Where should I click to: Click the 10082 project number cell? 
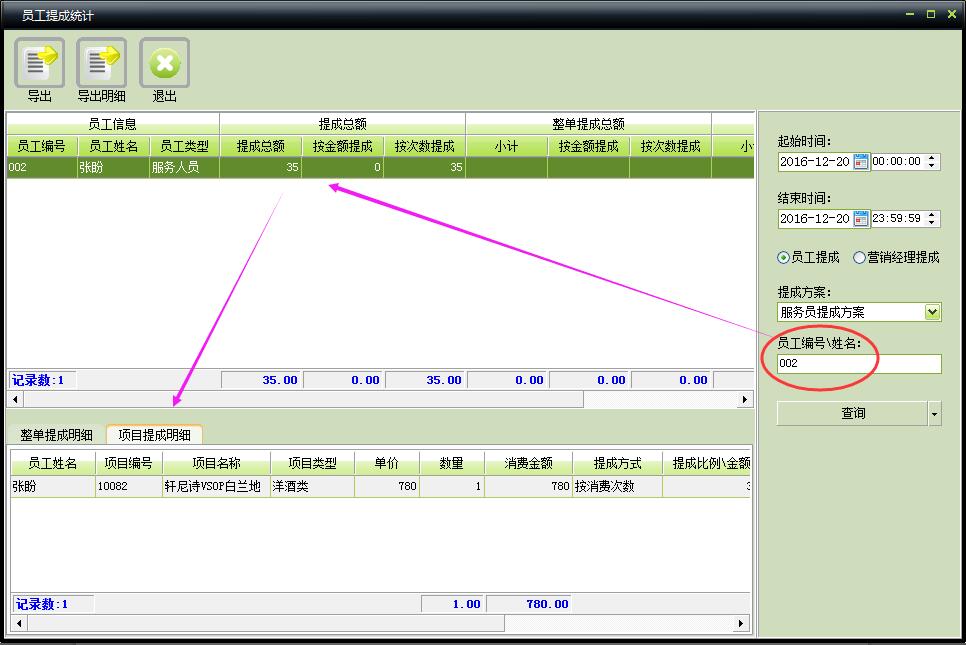(128, 486)
